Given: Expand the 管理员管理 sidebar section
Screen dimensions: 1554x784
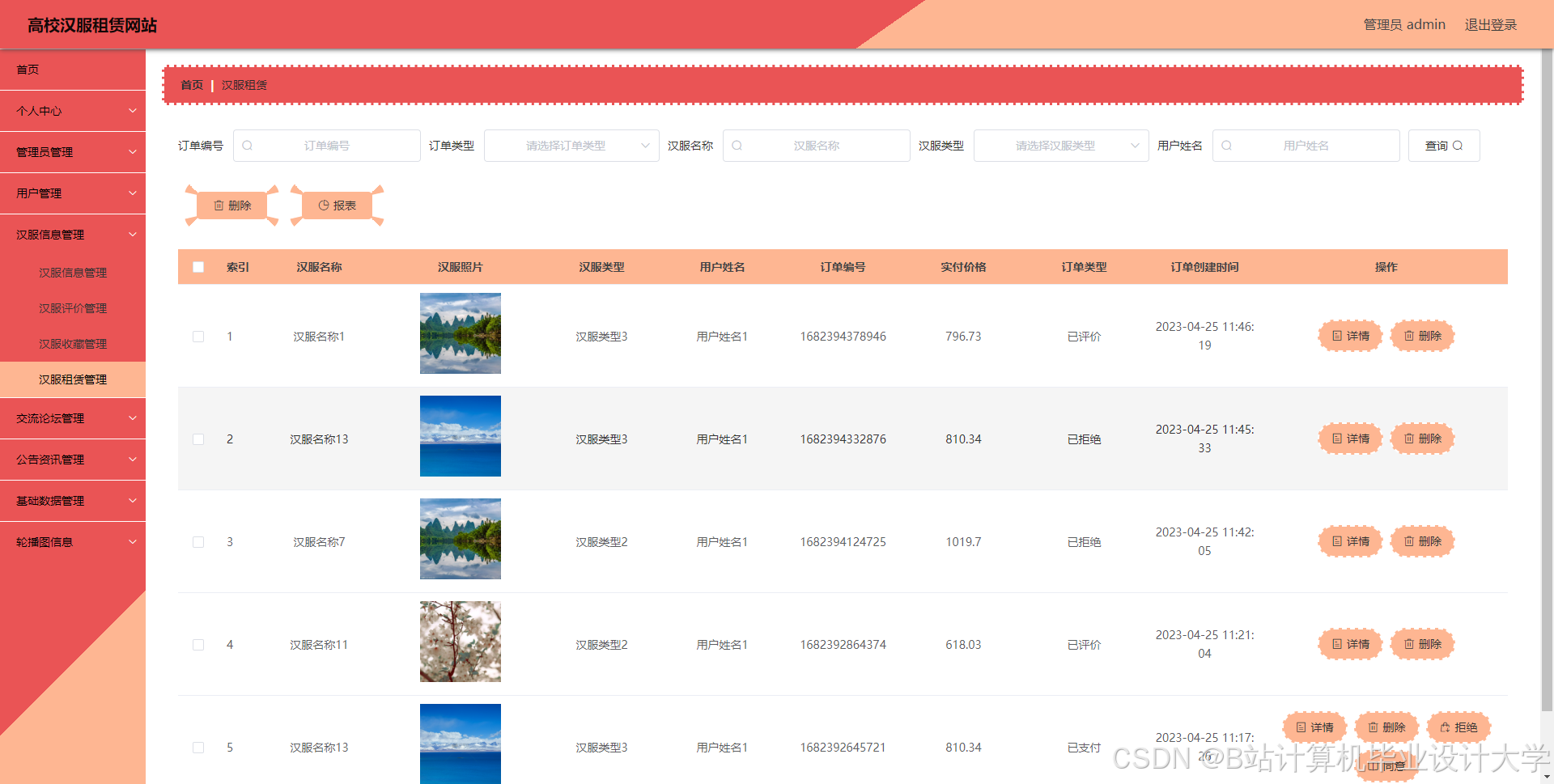Looking at the screenshot, I should 73,152.
